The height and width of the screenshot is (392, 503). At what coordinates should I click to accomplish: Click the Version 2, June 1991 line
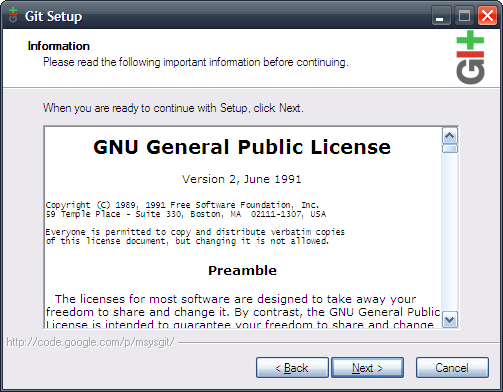click(x=242, y=179)
